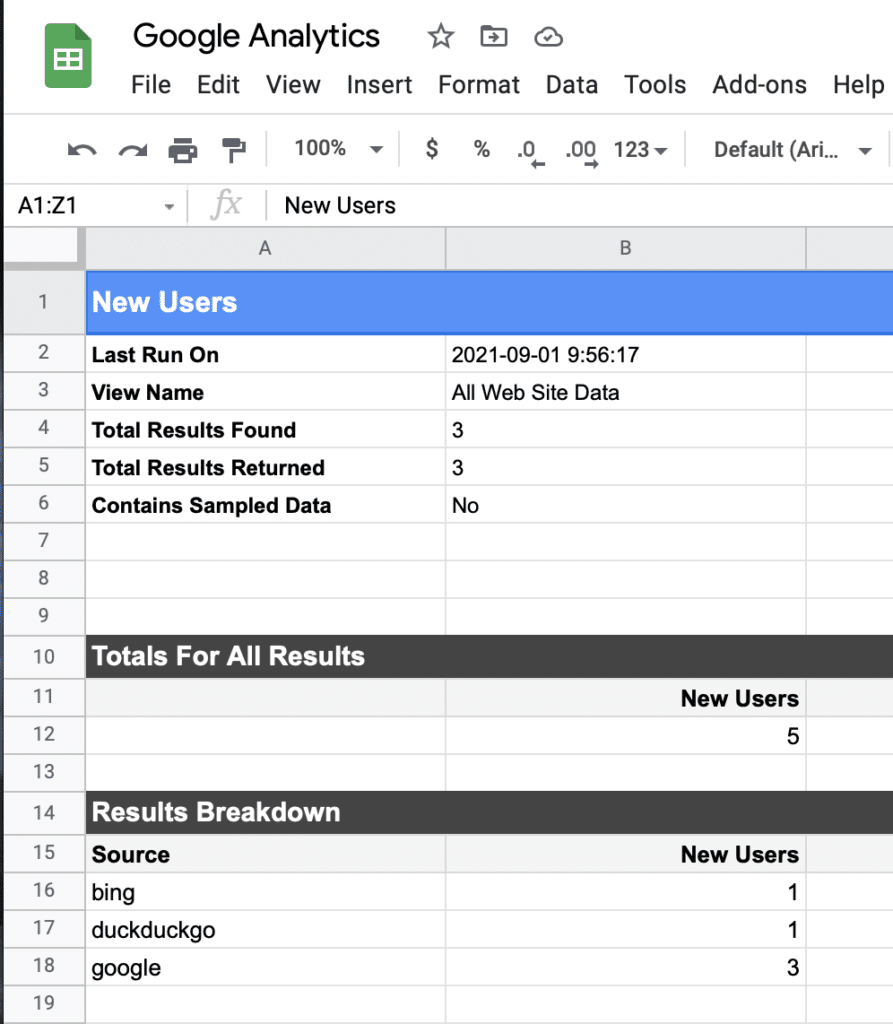Format as percent with the % button
Screen dimensions: 893x1024
481,149
